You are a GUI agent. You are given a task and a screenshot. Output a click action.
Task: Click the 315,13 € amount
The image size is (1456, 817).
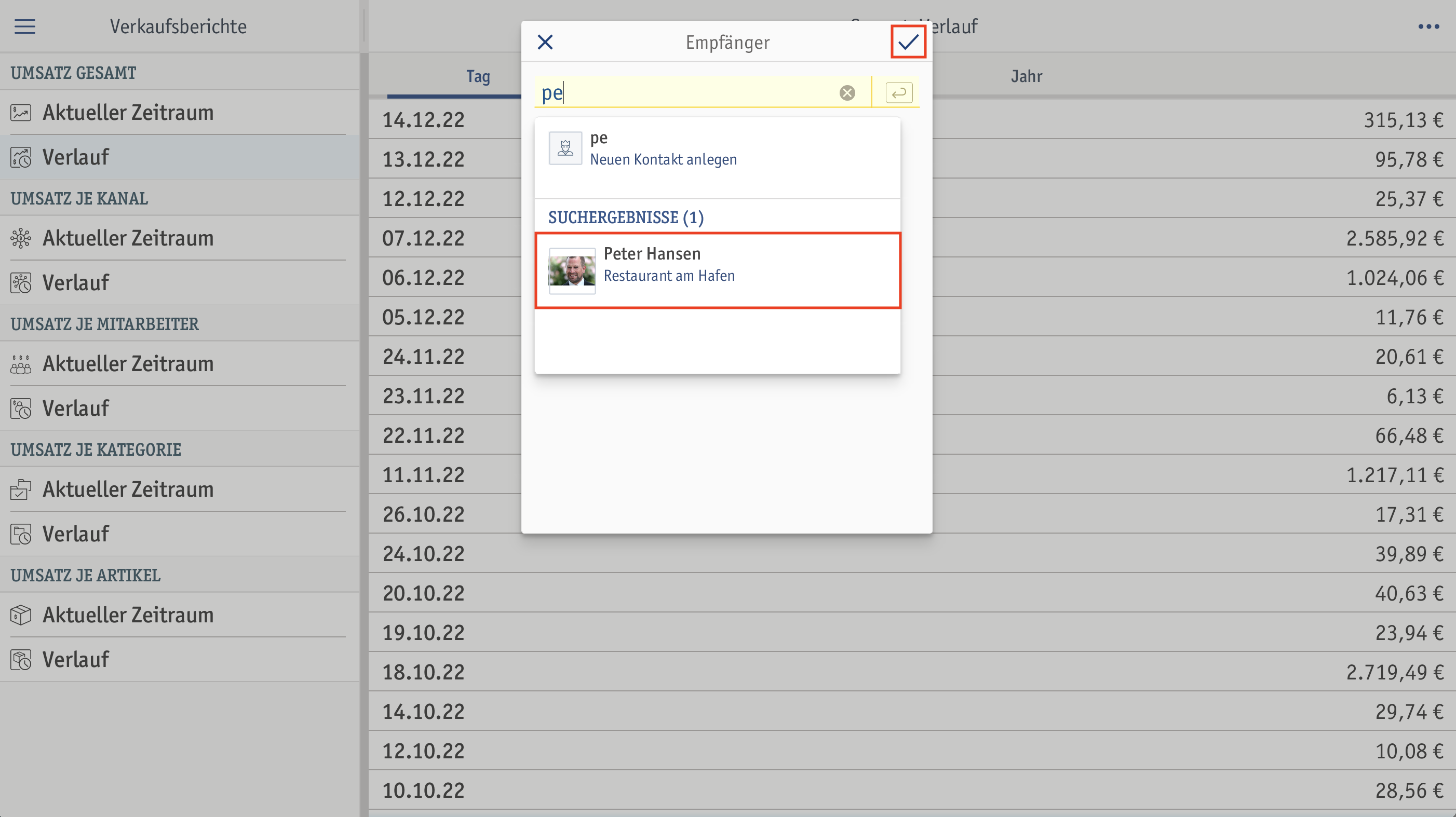pos(1404,119)
